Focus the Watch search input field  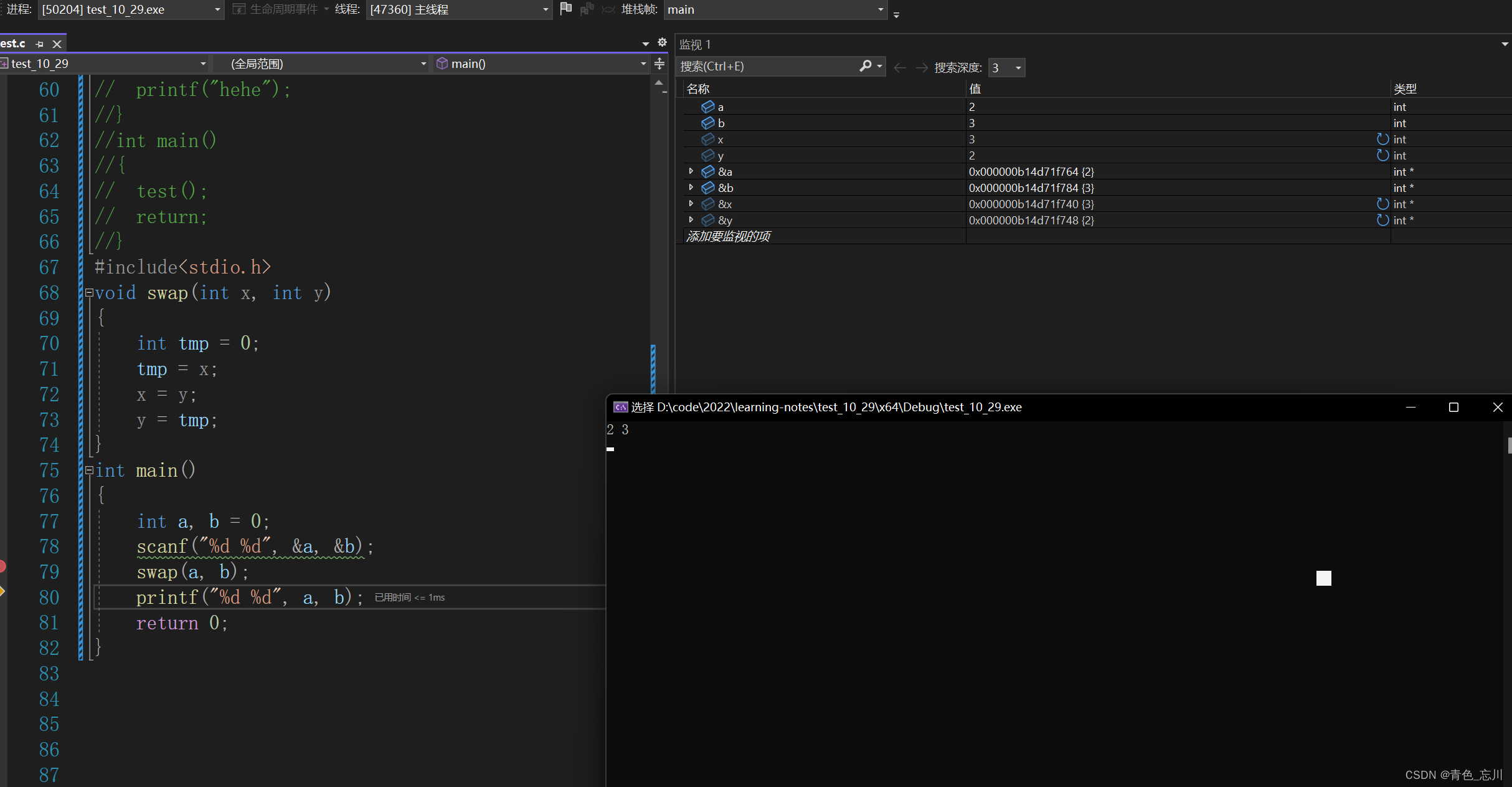pyautogui.click(x=767, y=66)
